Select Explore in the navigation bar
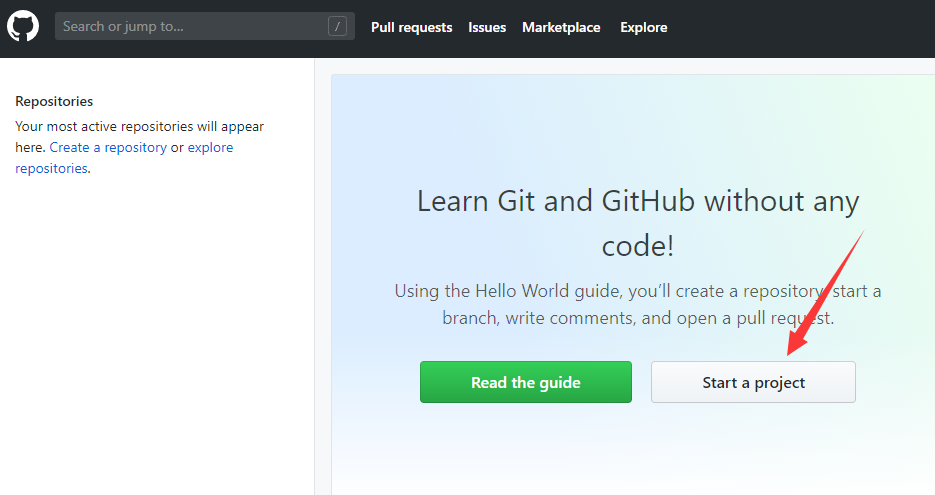 (643, 27)
